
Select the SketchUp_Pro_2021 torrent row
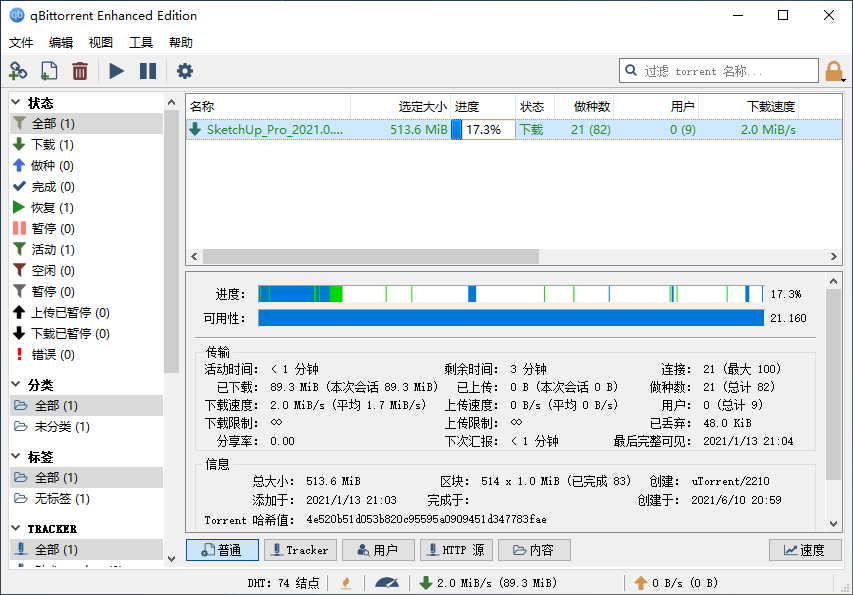tap(514, 129)
